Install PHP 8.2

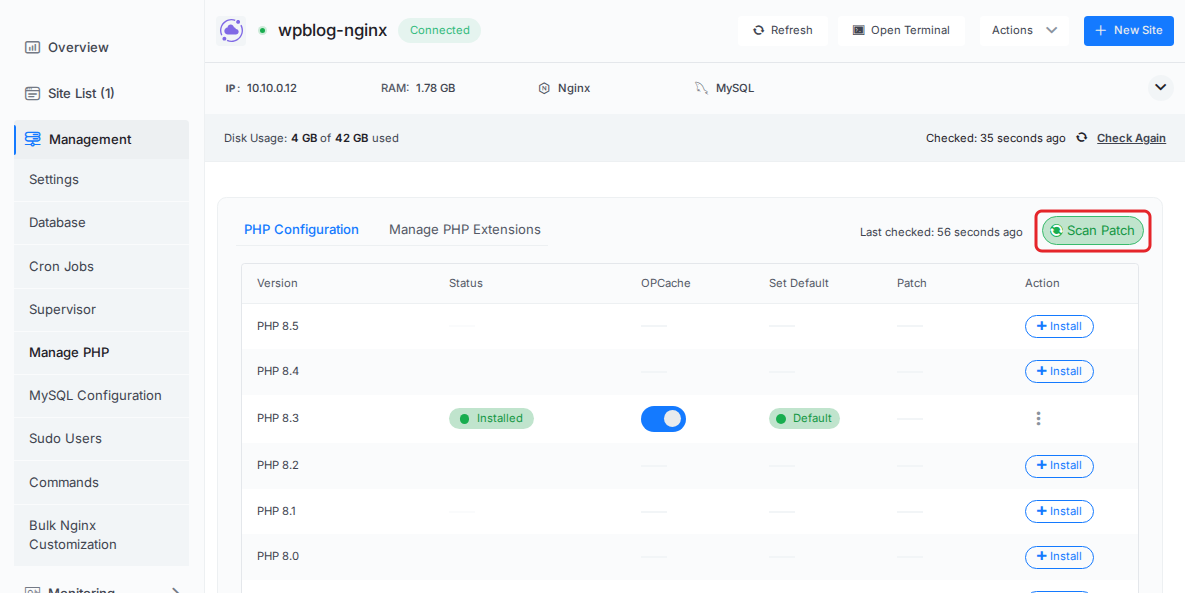[1059, 465]
